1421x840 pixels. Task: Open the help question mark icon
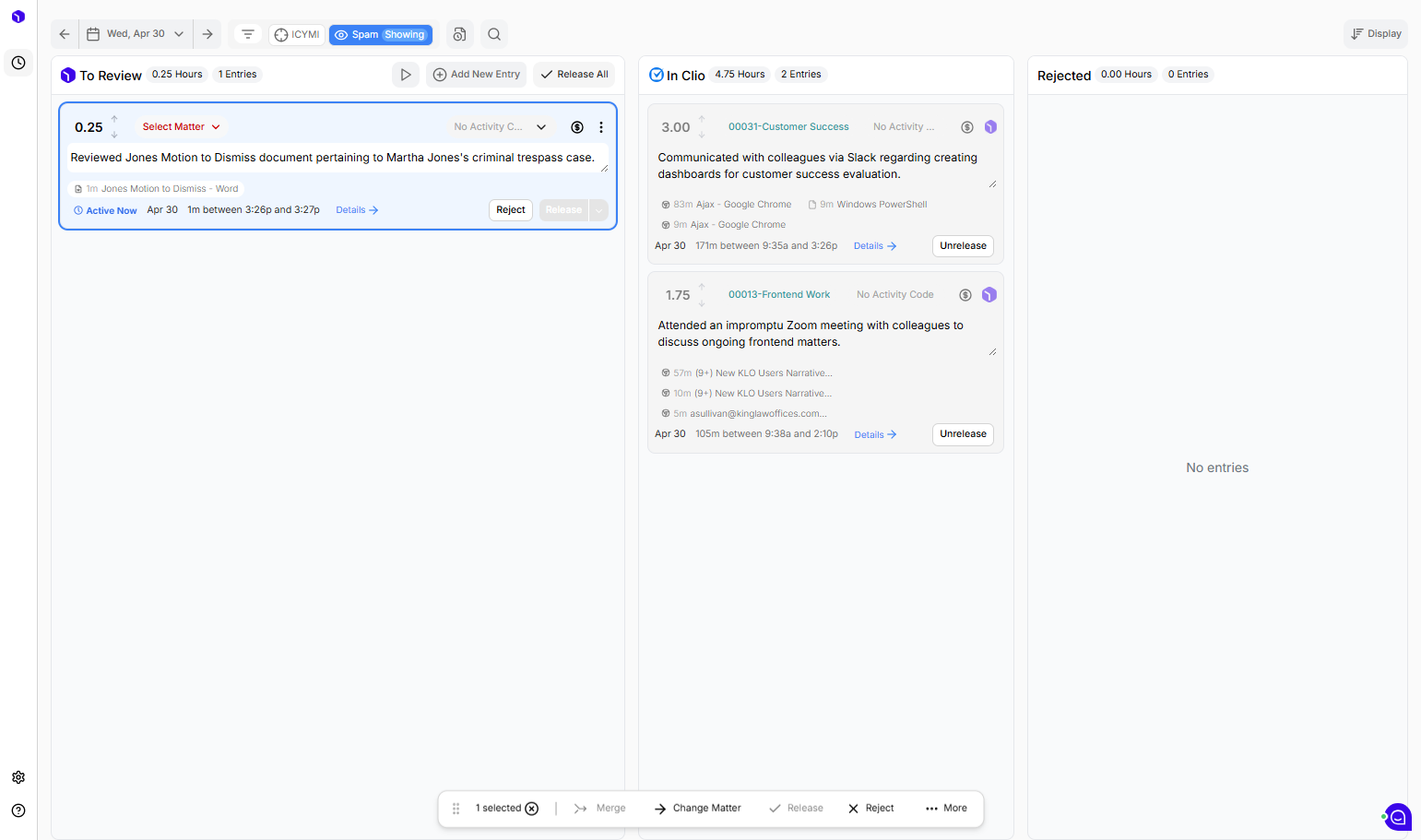coord(18,810)
